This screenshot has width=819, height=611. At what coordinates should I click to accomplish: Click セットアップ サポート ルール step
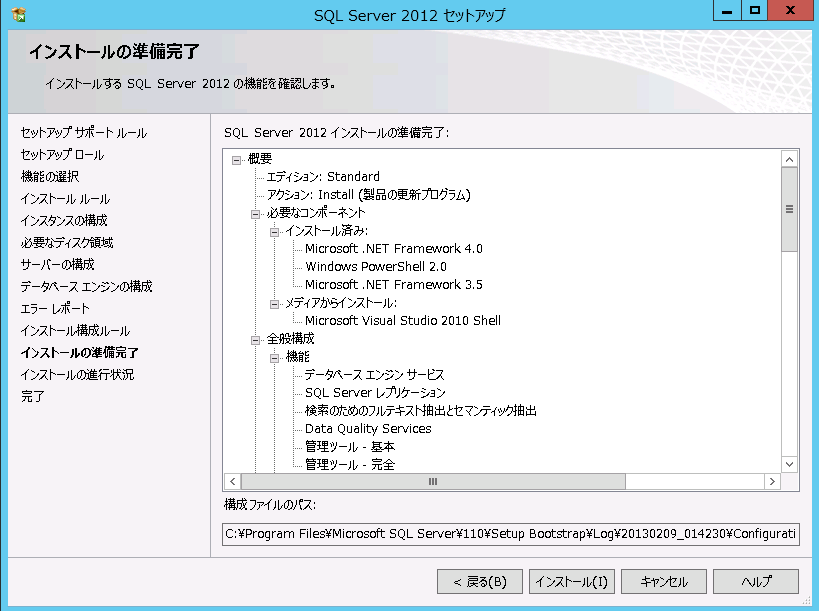click(84, 133)
